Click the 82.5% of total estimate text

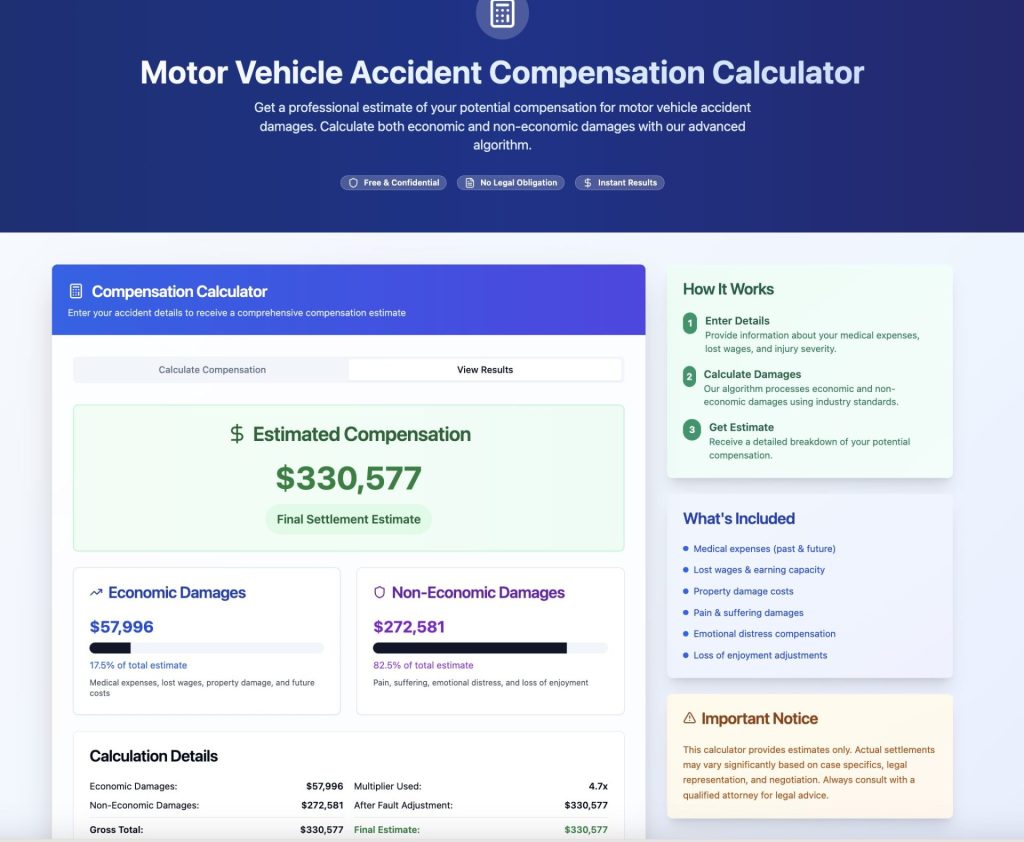423,665
